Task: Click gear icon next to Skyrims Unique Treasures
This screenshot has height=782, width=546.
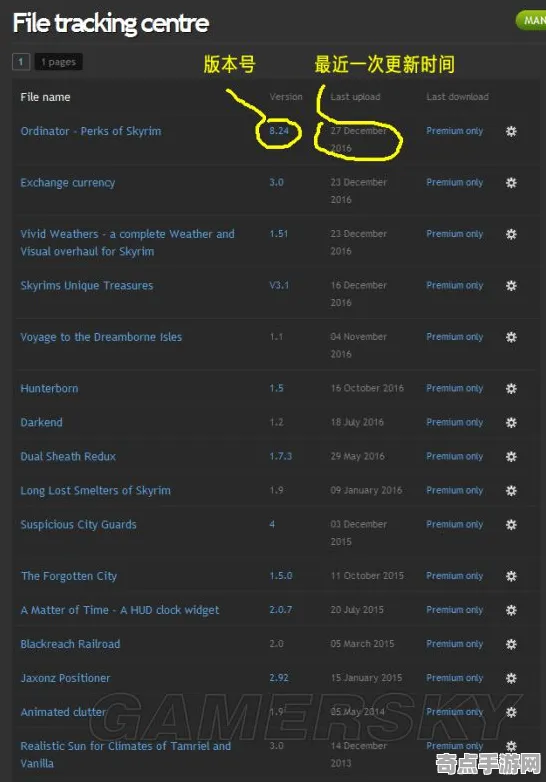Action: point(511,286)
